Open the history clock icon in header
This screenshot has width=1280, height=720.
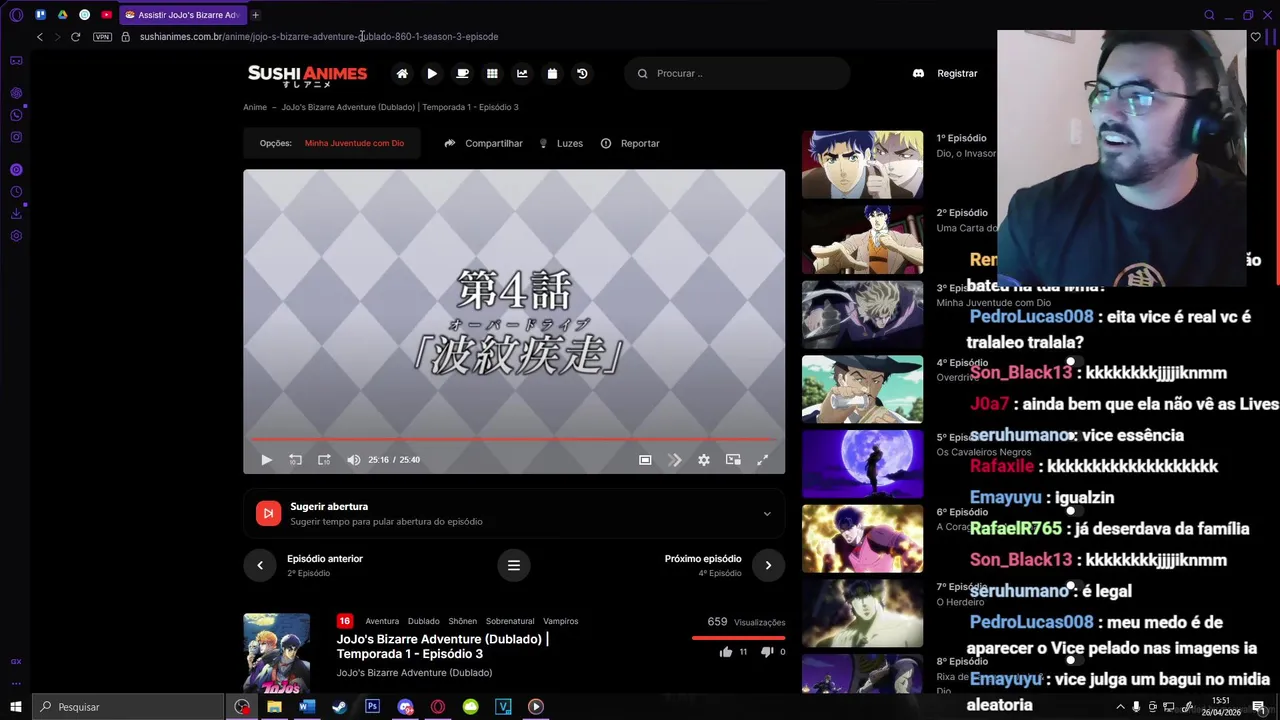(582, 73)
